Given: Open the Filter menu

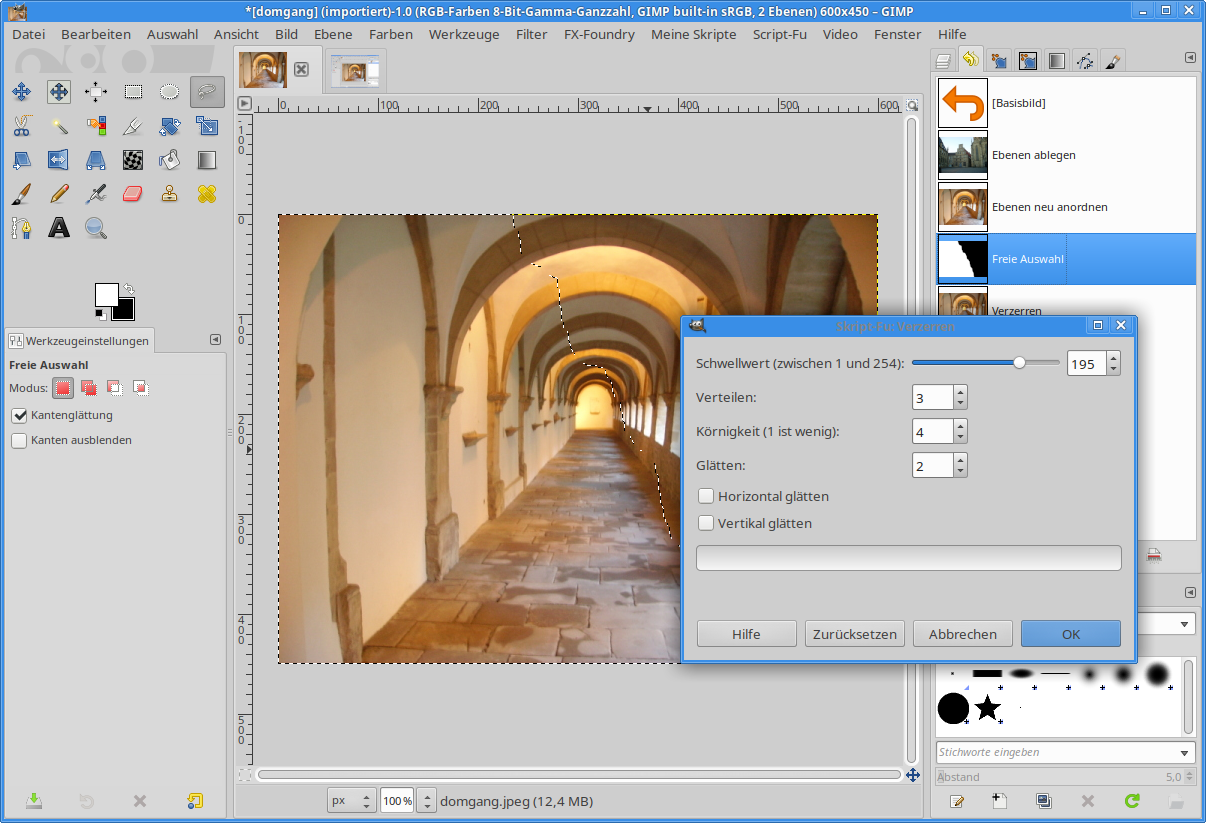Looking at the screenshot, I should [x=531, y=34].
